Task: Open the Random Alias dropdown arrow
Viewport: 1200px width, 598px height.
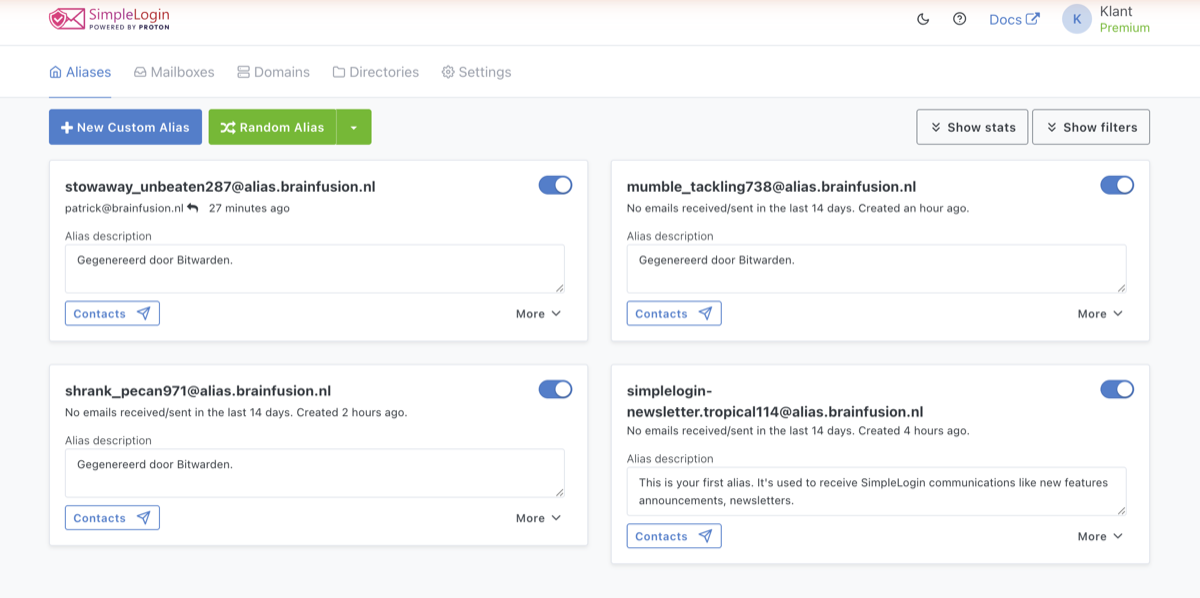Action: 354,127
